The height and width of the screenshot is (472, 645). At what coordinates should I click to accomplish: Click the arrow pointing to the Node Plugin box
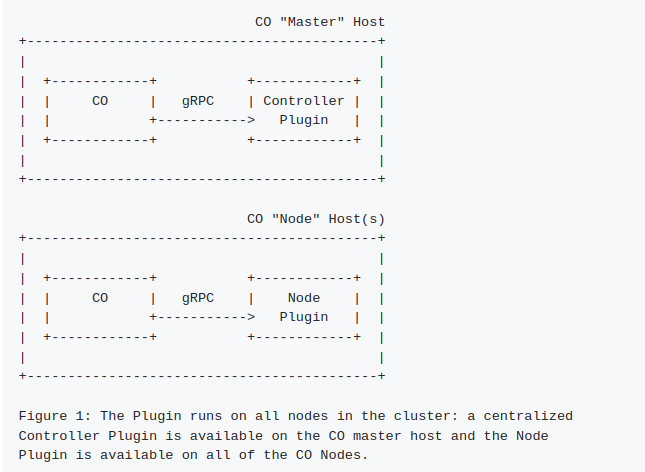point(205,317)
